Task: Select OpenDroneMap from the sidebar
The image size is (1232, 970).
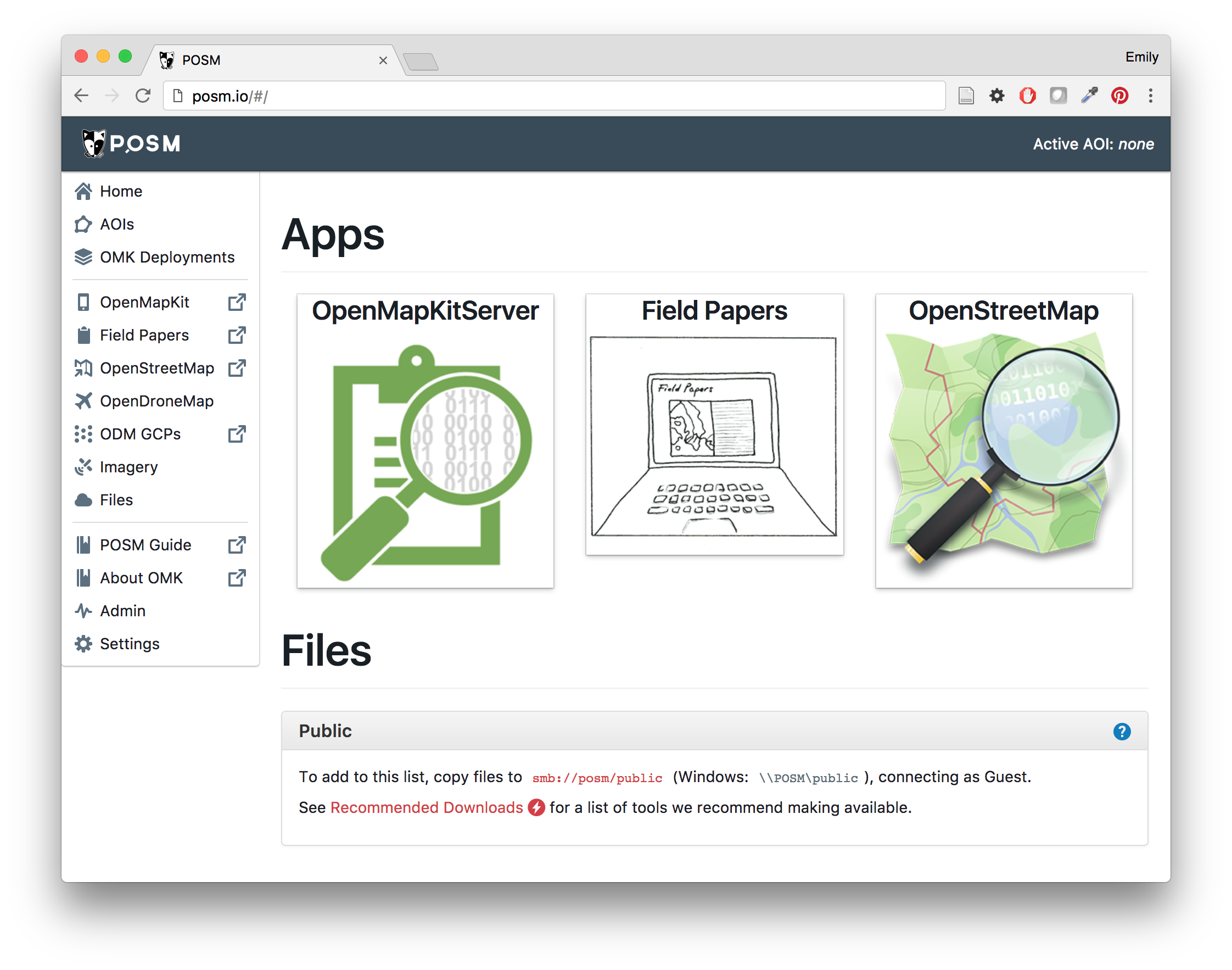Action: point(156,401)
